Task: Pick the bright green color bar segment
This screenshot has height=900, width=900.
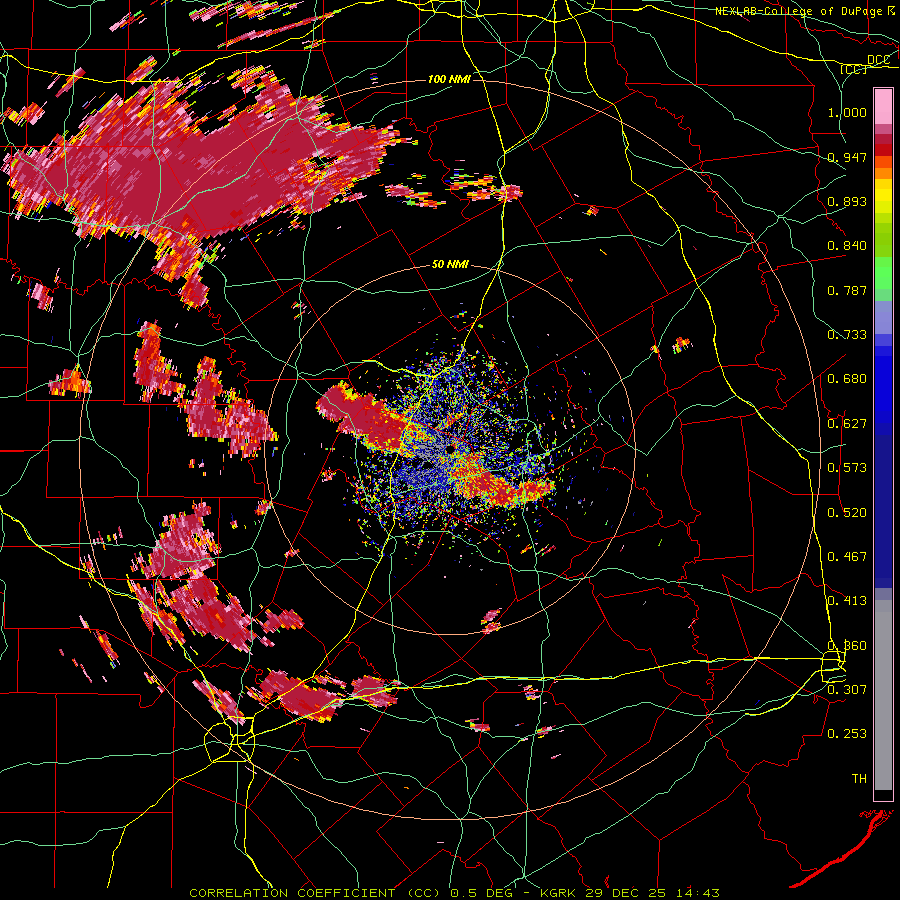Action: pos(883,273)
